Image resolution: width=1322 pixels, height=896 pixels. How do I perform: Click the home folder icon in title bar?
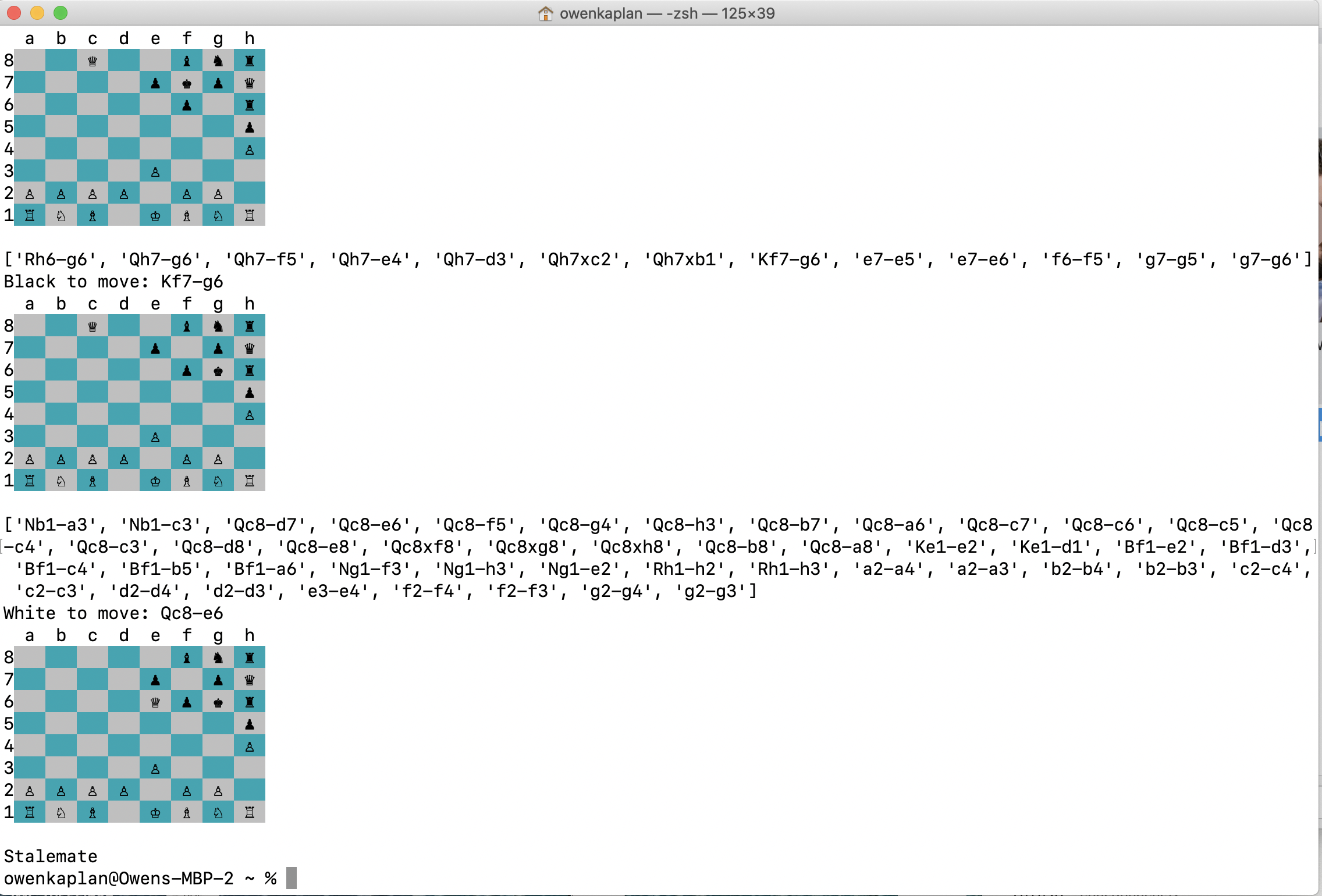pos(545,13)
